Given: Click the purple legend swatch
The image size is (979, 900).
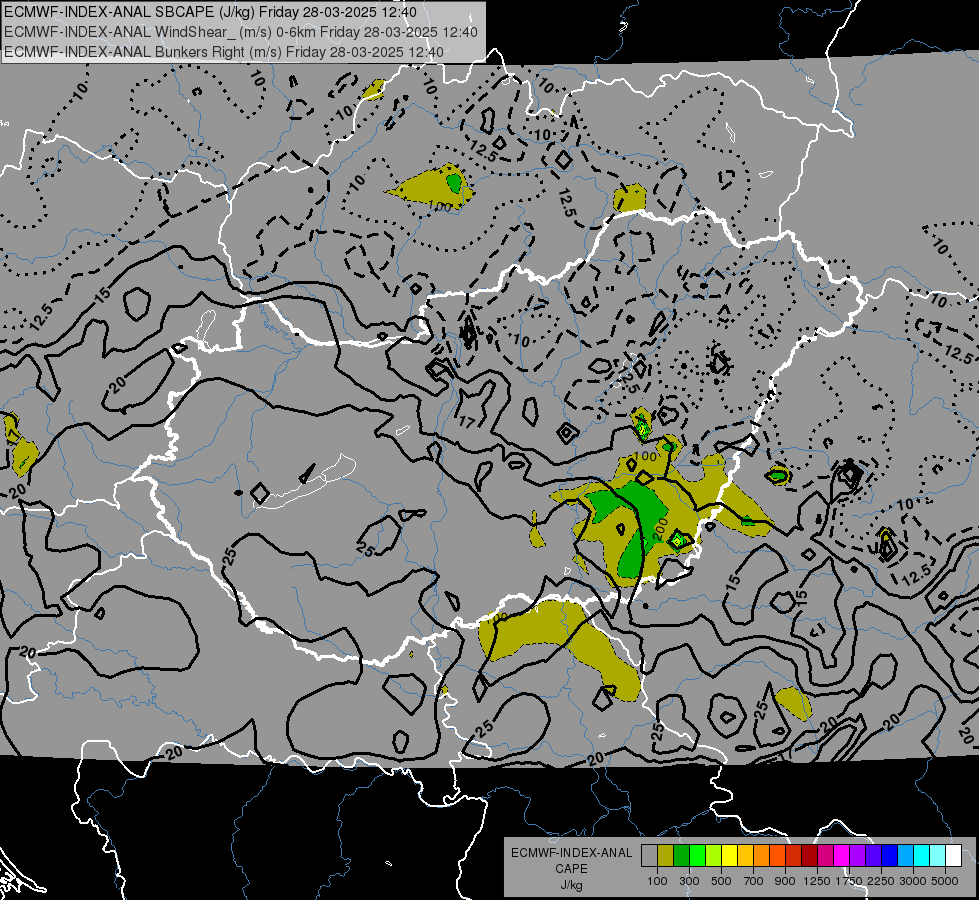Looking at the screenshot, I should pos(857,855).
